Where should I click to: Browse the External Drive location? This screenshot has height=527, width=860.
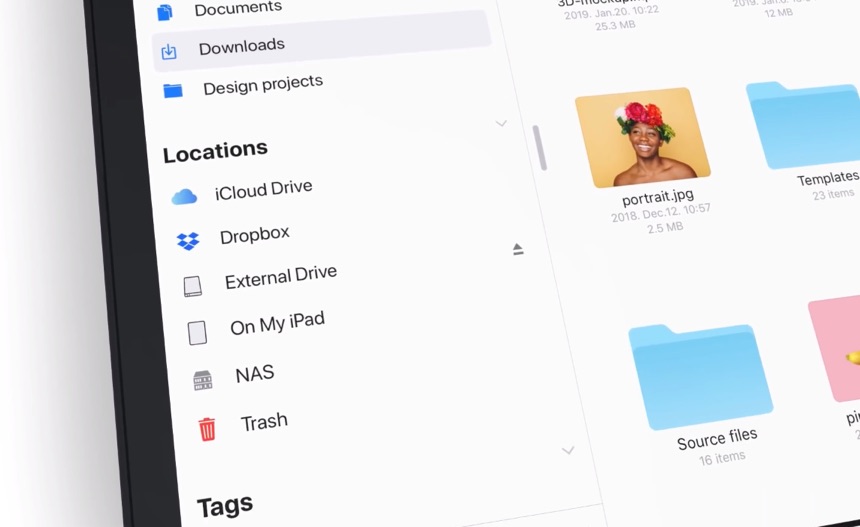point(280,277)
